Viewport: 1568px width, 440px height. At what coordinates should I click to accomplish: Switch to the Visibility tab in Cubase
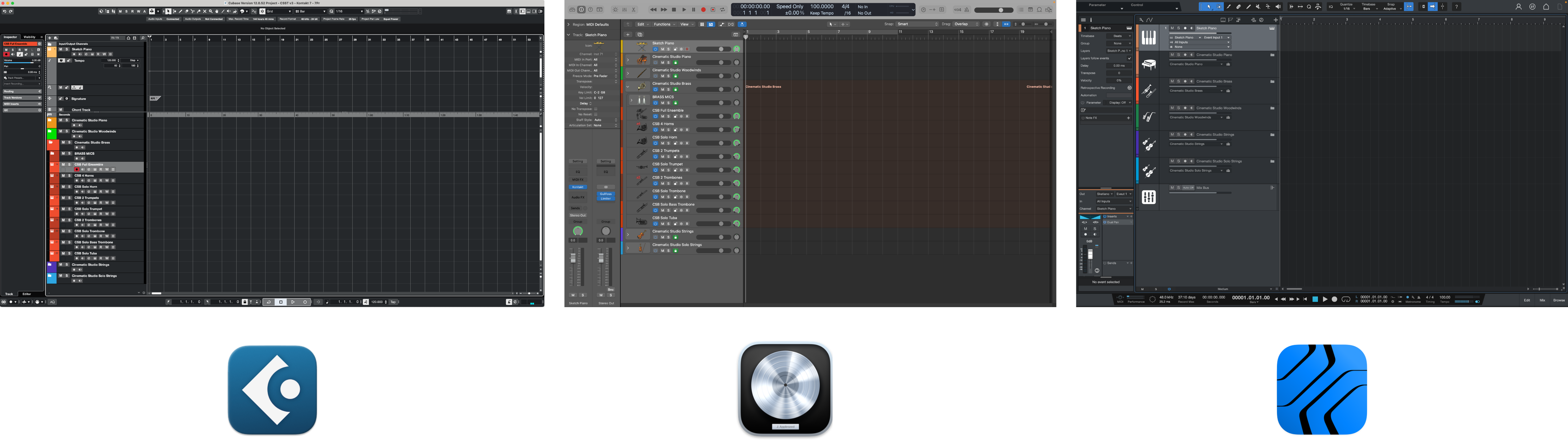(x=29, y=37)
